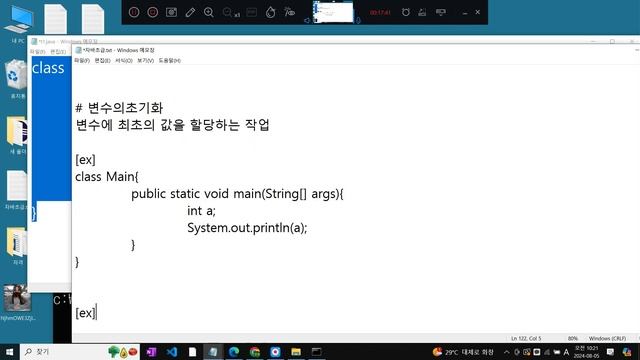Click the heading '# 변수의초기화' text
Screen dimensions: 640x360
pyautogui.click(x=119, y=108)
